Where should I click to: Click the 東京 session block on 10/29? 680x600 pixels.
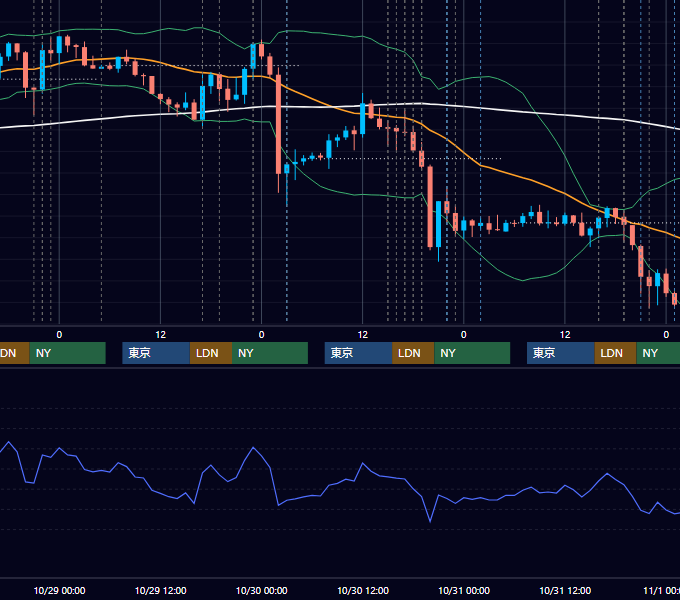point(156,353)
